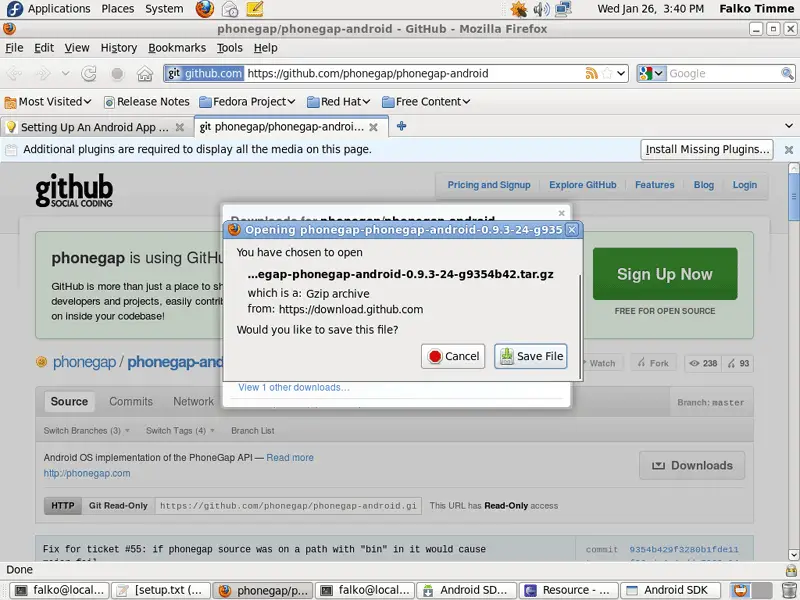The height and width of the screenshot is (600, 800).
Task: Open Switch Tags (4) dropdown
Action: click(x=180, y=431)
